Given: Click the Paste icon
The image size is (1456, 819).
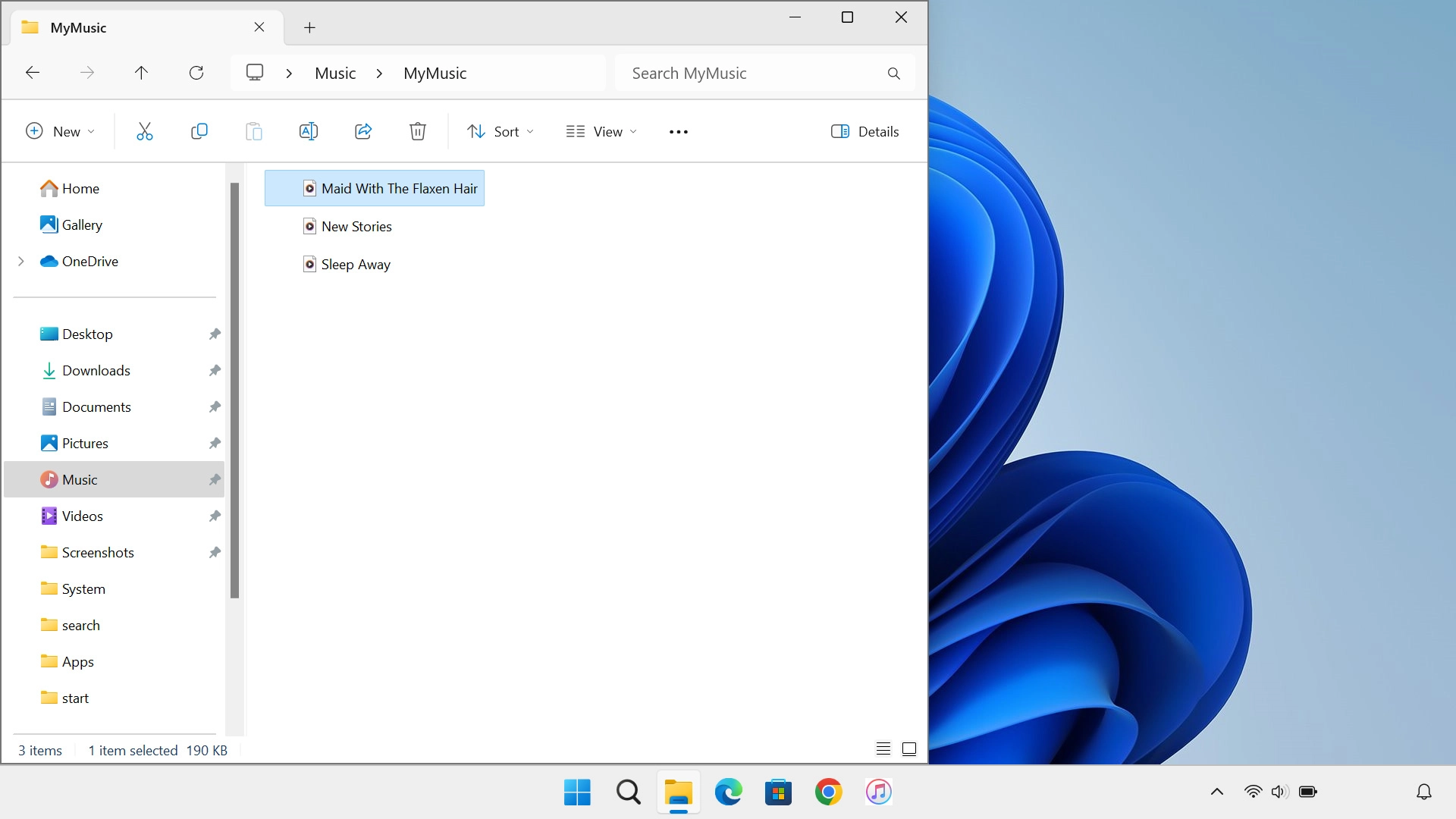Looking at the screenshot, I should [254, 130].
